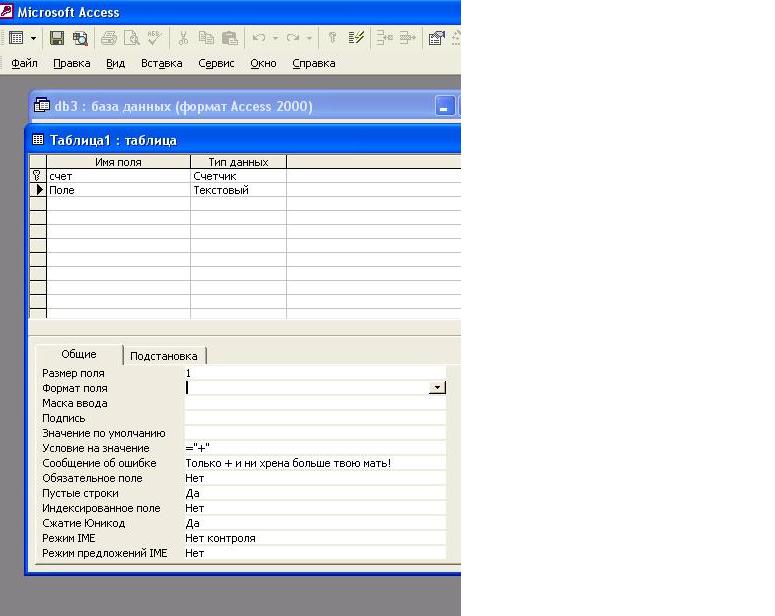Click Пустые строки value Да
This screenshot has width=775, height=616.
coord(315,493)
